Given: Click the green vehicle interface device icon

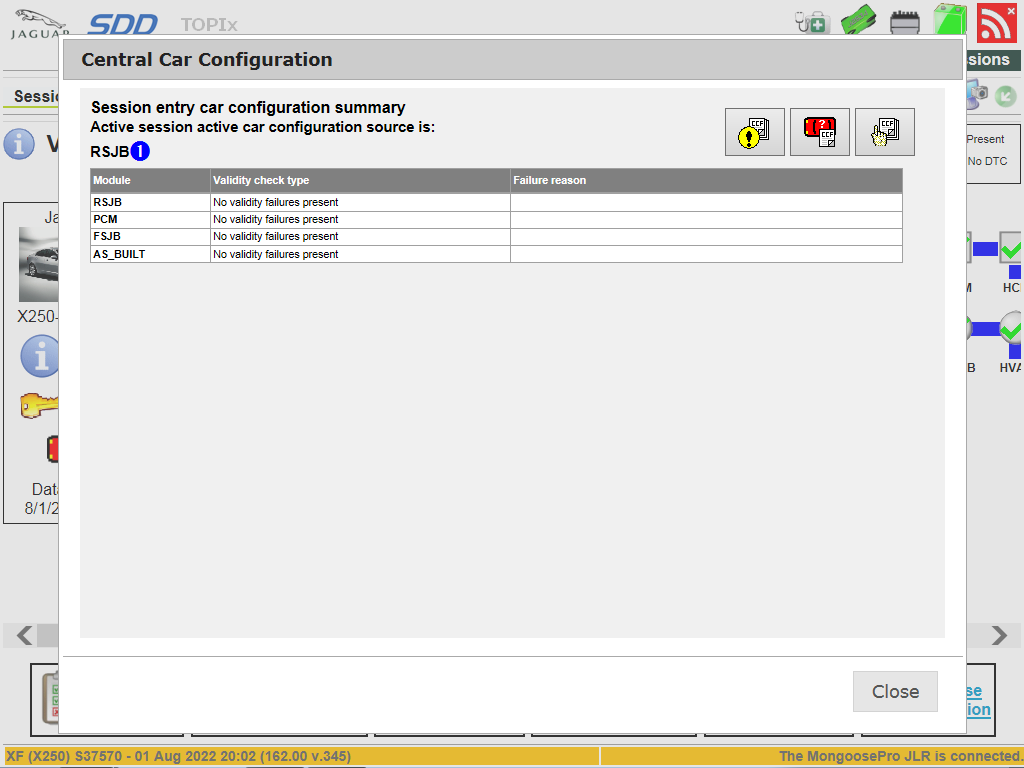Looking at the screenshot, I should coord(858,21).
